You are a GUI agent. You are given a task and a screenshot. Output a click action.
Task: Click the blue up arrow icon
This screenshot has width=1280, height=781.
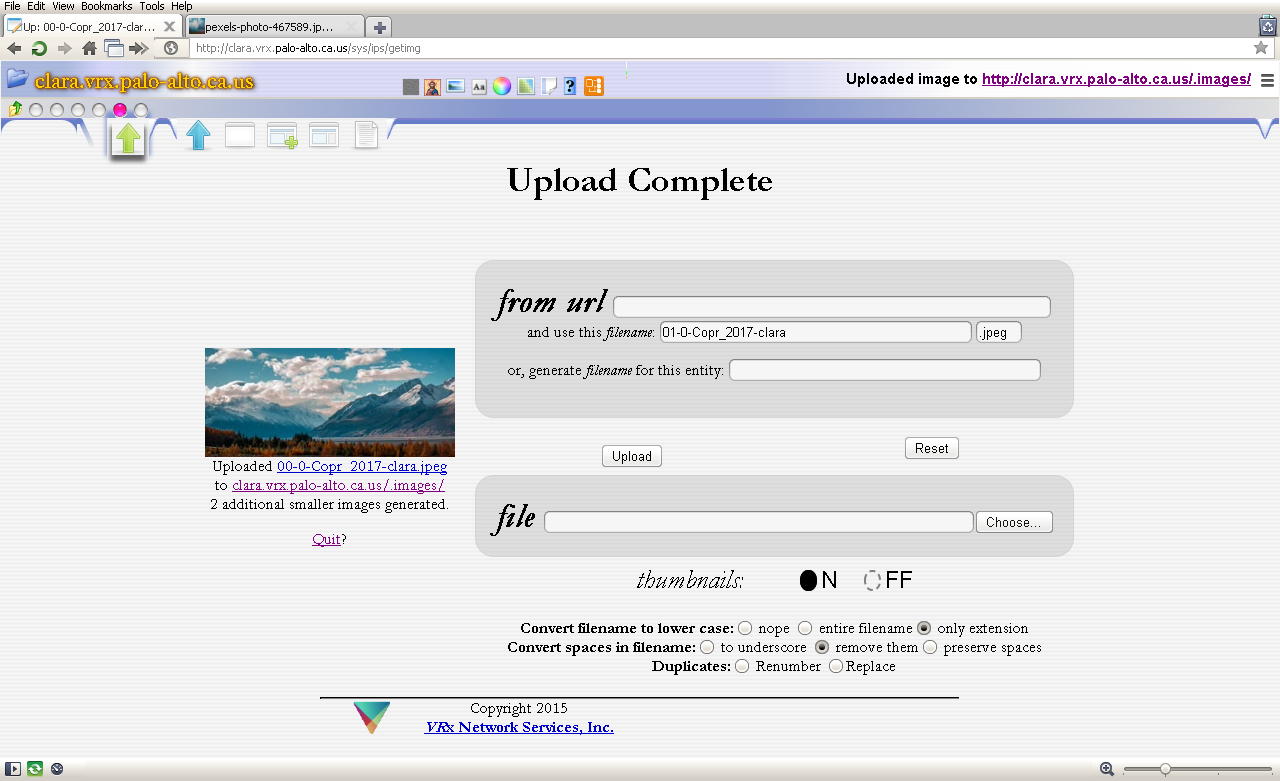tap(198, 135)
